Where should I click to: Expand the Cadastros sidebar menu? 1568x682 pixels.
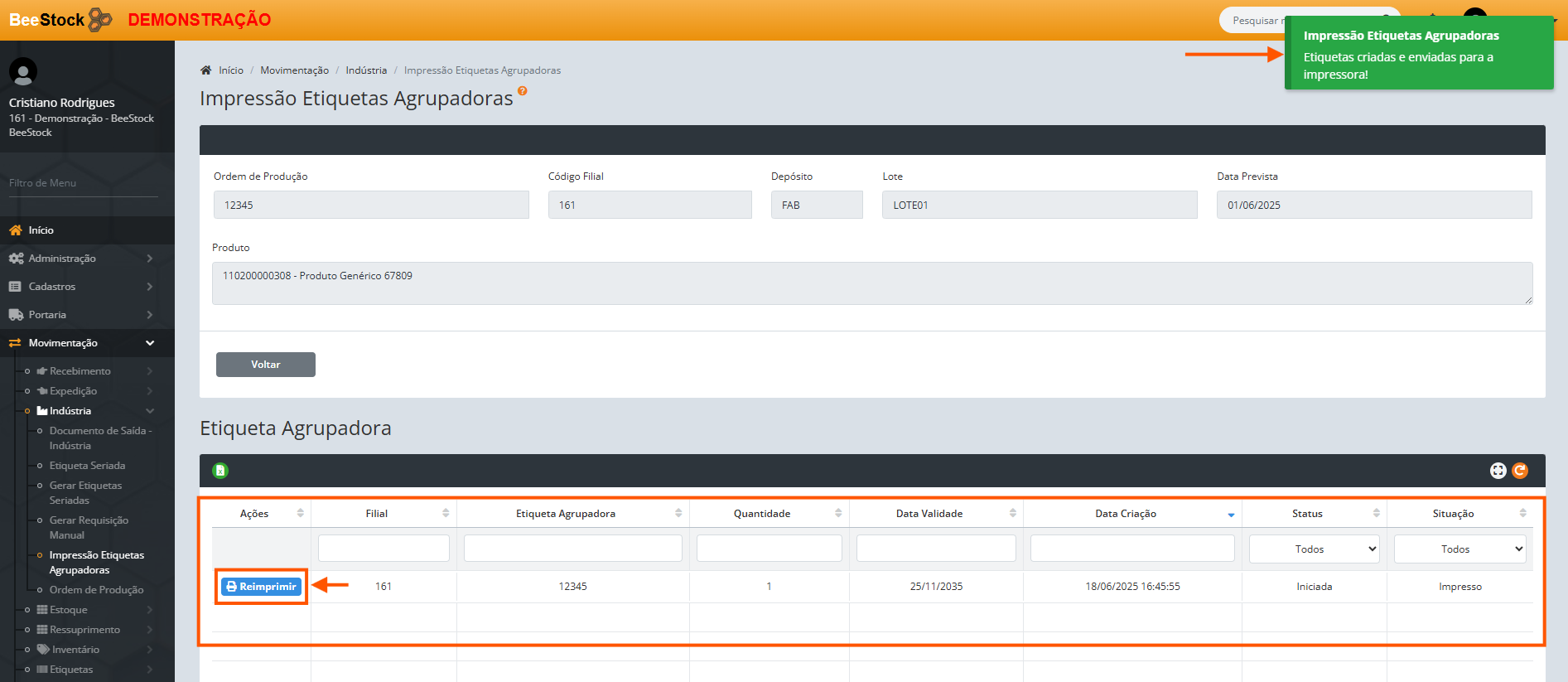click(x=80, y=287)
